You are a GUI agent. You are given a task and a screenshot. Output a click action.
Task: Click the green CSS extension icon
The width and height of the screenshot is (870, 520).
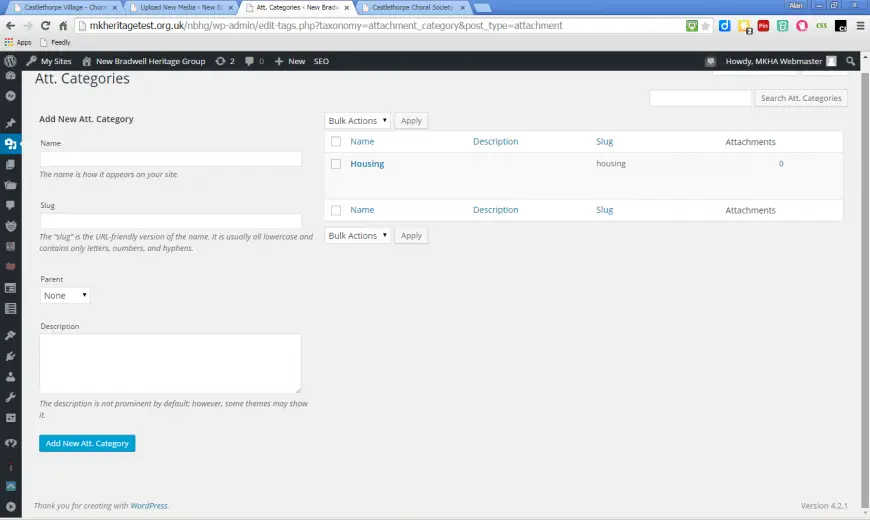pos(821,26)
